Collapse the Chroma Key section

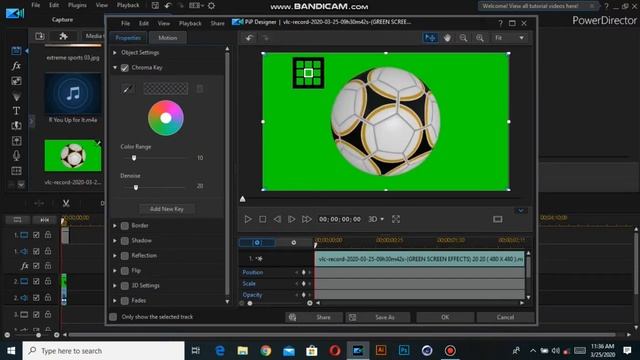pos(115,68)
